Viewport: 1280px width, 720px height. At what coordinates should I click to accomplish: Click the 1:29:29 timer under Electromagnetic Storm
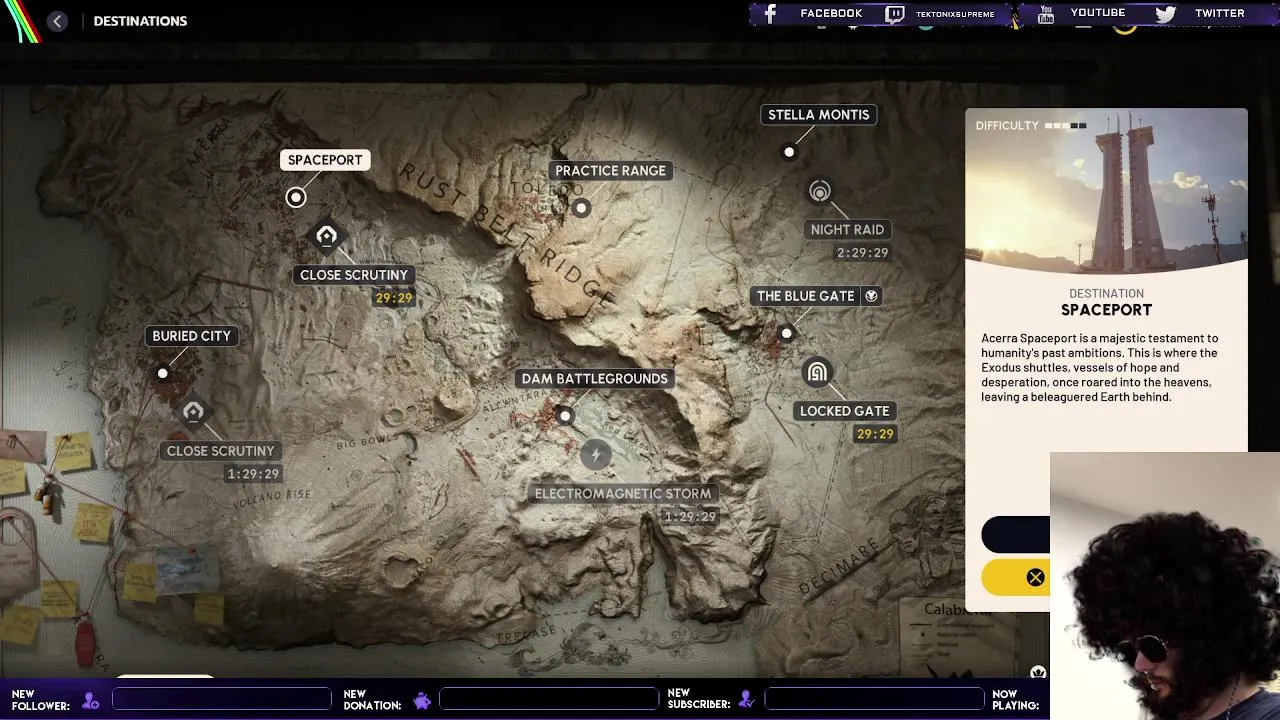pos(690,517)
